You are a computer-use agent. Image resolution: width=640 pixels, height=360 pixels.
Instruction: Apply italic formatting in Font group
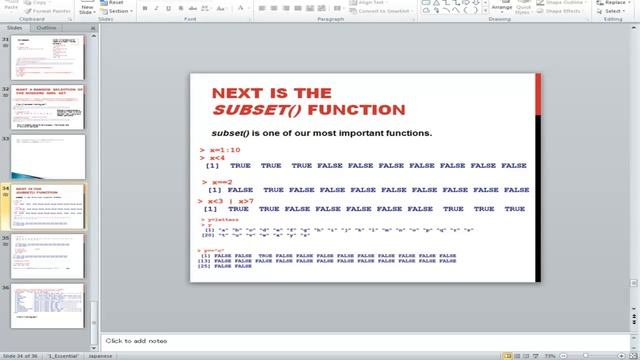click(x=156, y=9)
